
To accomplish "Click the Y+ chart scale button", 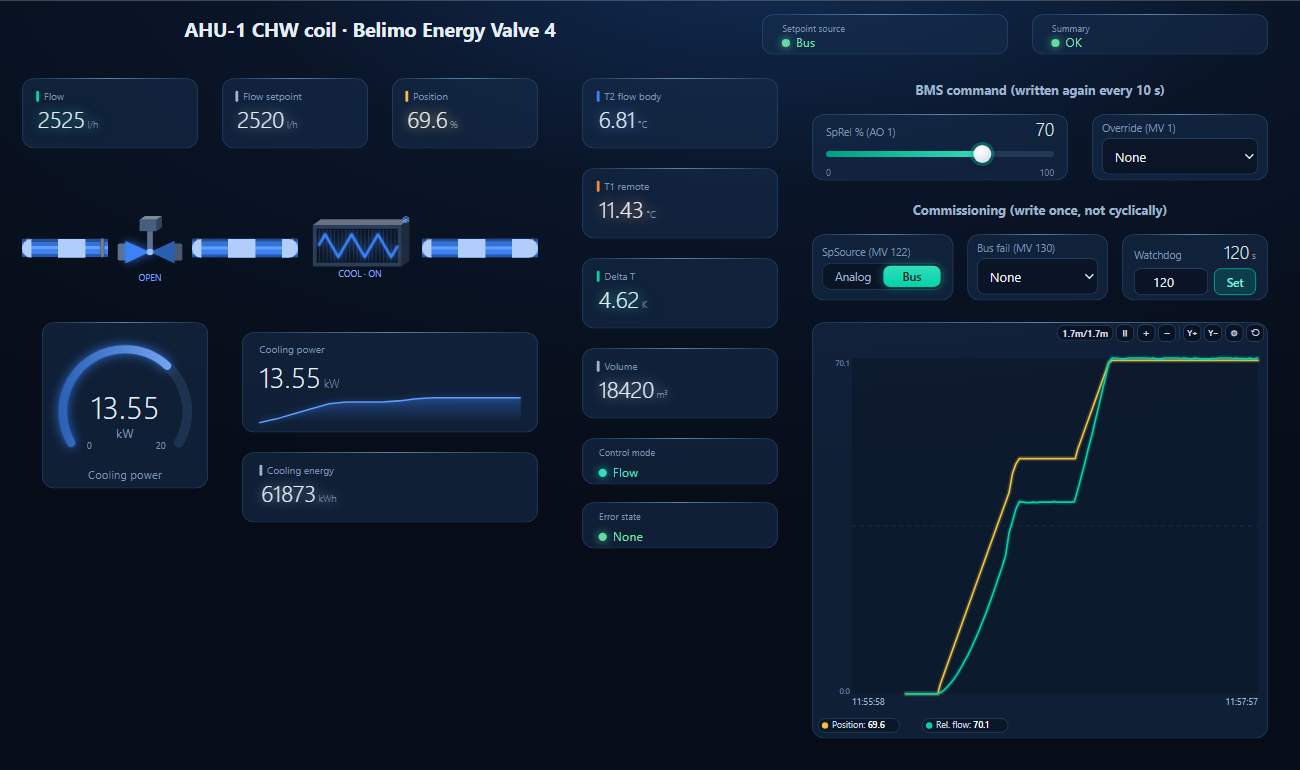I will tap(1192, 333).
